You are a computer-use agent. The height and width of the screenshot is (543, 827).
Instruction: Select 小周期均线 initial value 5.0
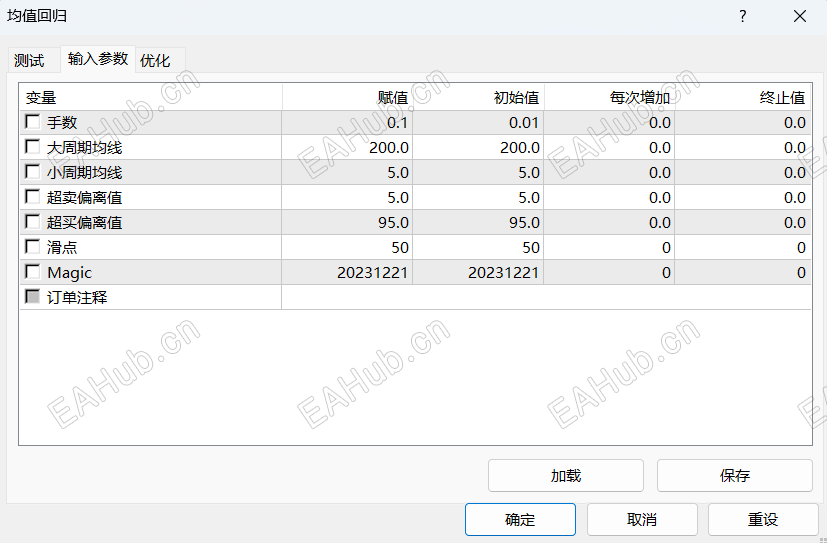[478, 172]
